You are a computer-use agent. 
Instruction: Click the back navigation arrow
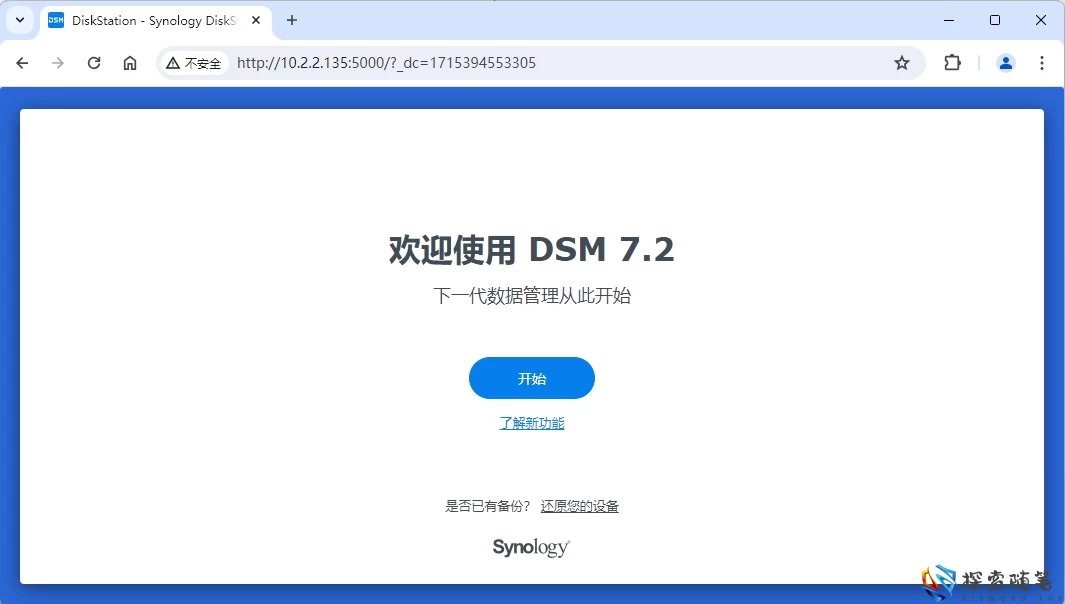coord(22,62)
